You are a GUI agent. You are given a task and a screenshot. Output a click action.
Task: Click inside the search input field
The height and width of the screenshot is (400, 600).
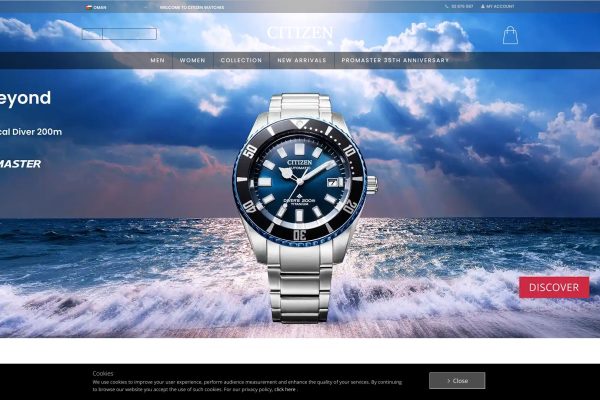point(129,34)
